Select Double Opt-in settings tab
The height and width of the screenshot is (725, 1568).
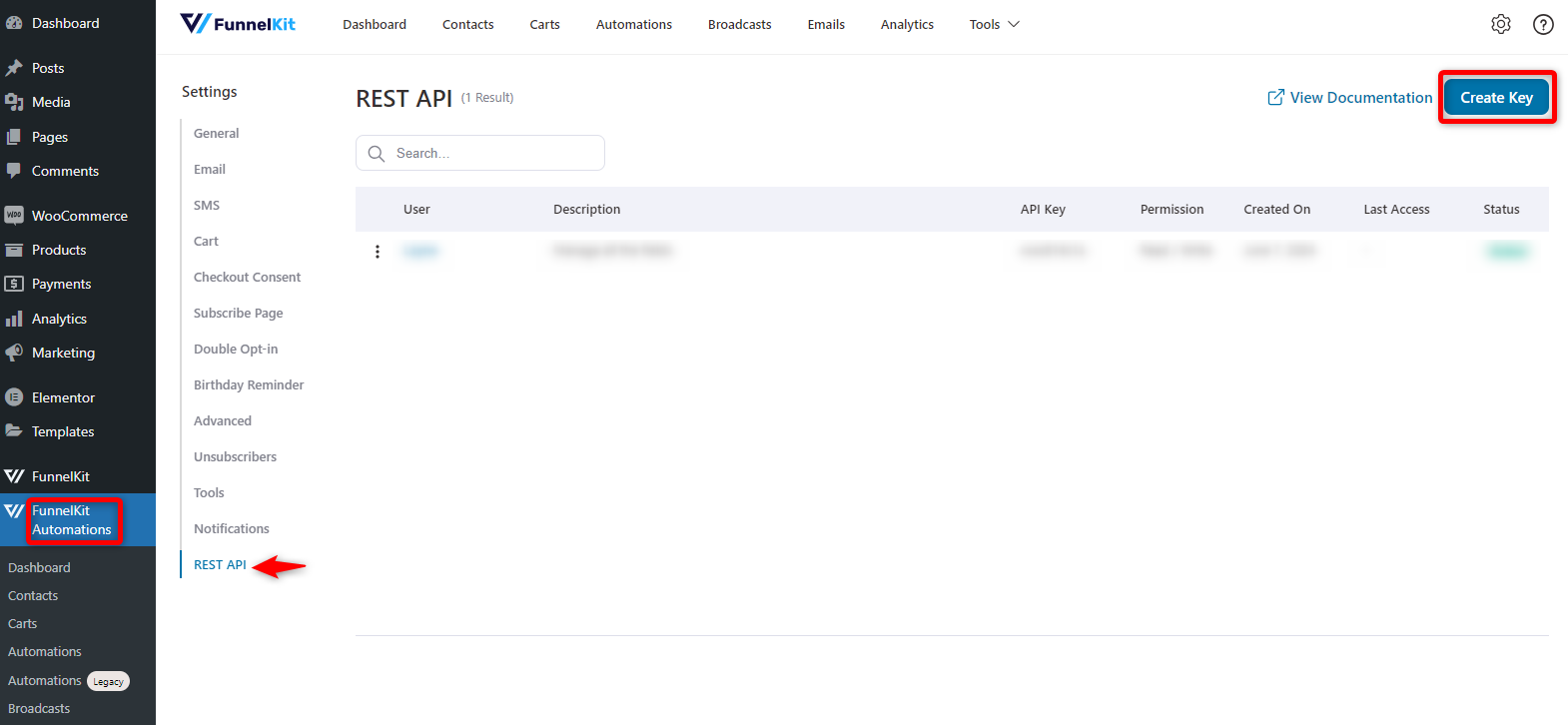(236, 349)
